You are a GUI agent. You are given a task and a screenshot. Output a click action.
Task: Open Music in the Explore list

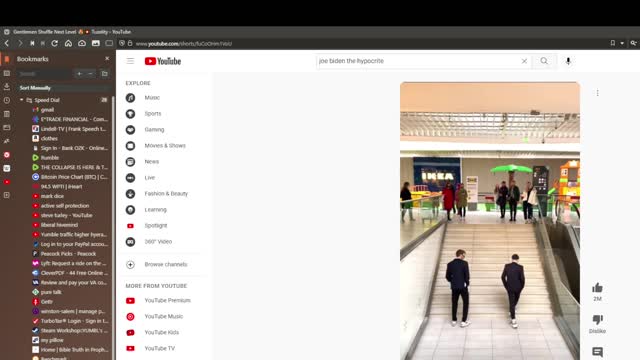coord(152,98)
